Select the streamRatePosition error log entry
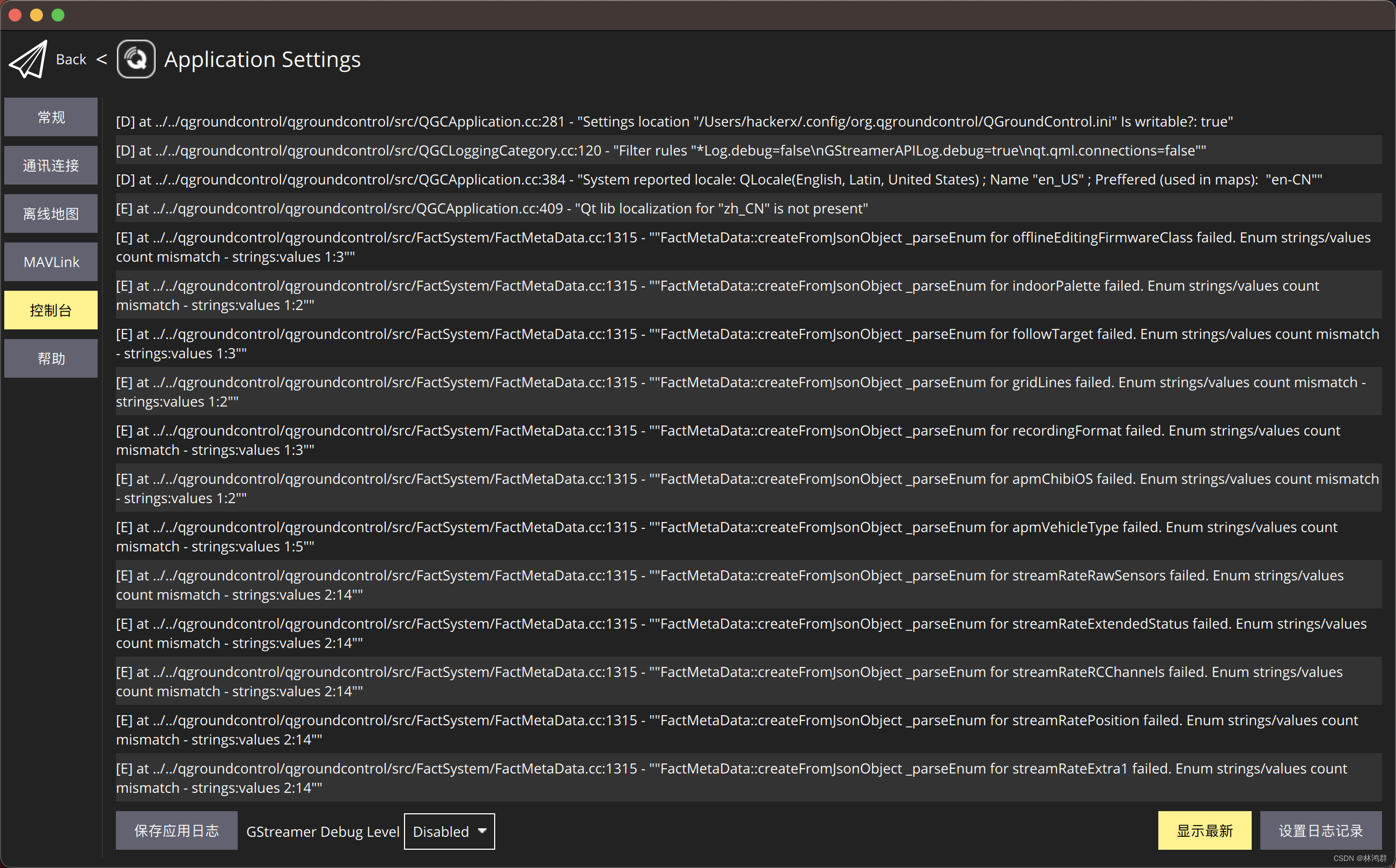This screenshot has width=1396, height=868. tap(748, 729)
